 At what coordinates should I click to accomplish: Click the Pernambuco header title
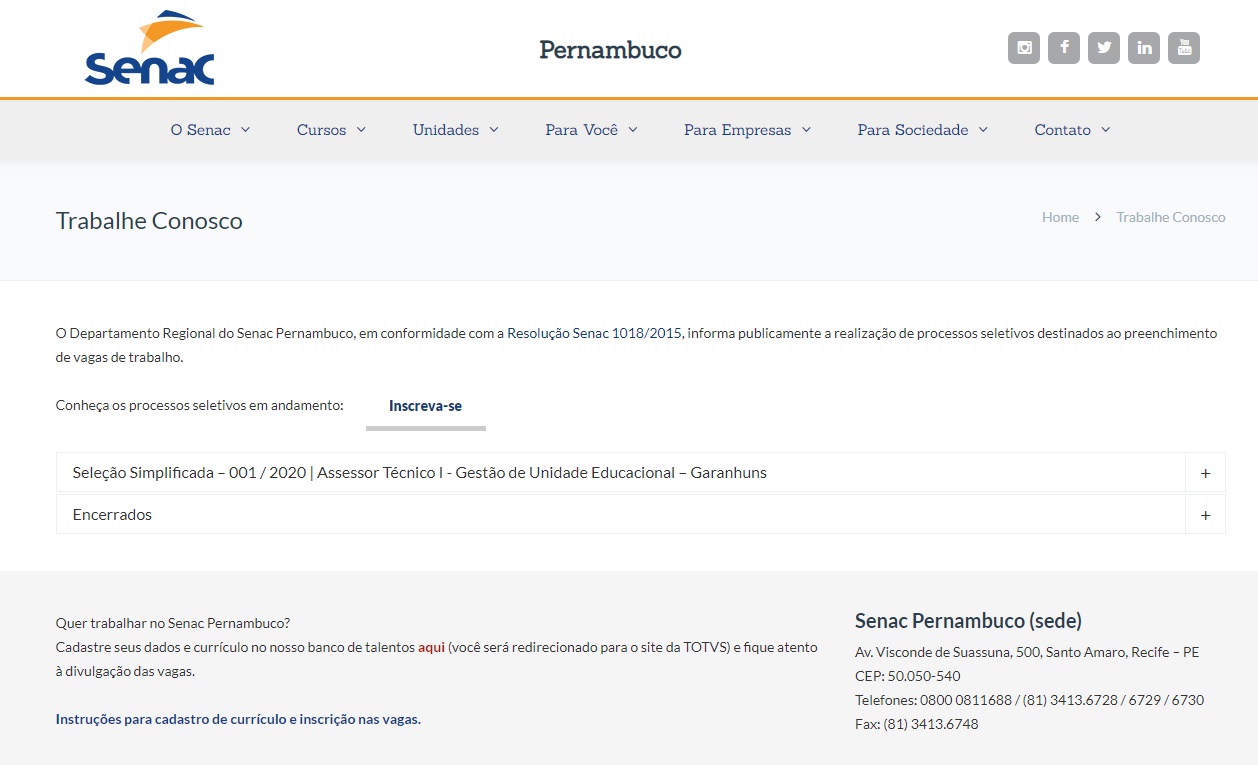click(610, 49)
